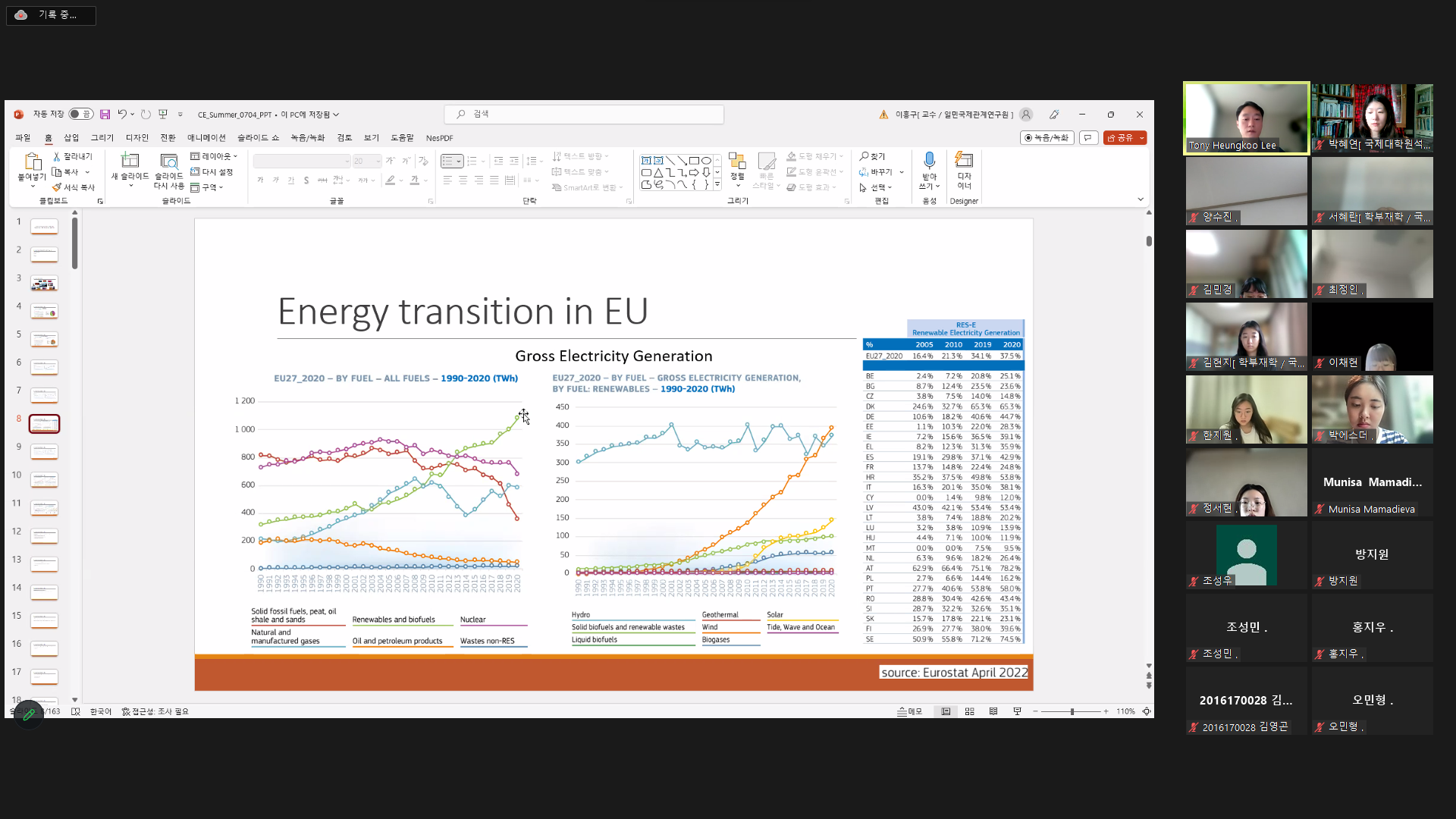Switch to slide sorter view icon
This screenshot has height=819, width=1456.
click(969, 711)
